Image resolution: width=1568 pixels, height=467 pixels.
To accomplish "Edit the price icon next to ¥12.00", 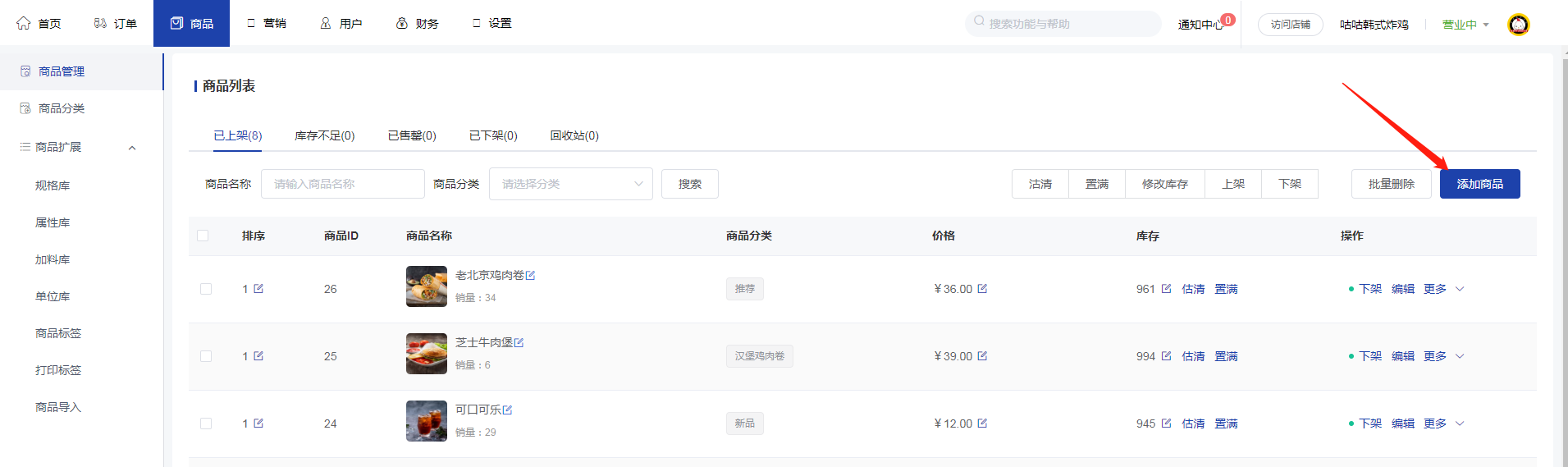I will 982,423.
